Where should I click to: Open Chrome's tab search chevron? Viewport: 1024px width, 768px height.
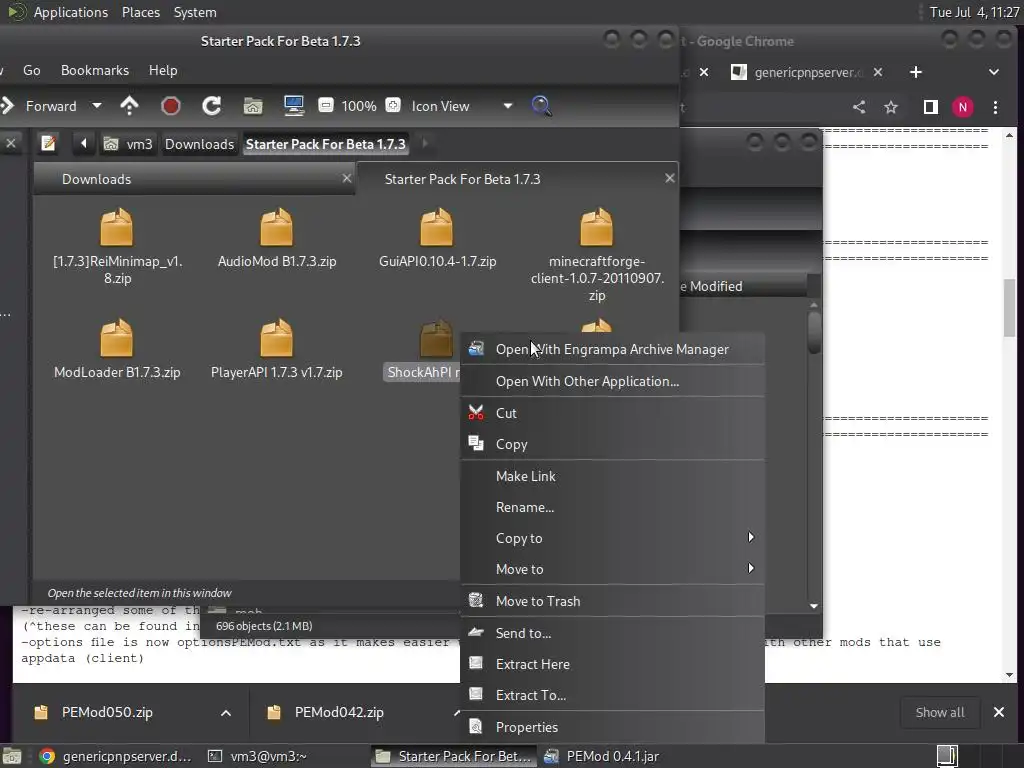(993, 72)
